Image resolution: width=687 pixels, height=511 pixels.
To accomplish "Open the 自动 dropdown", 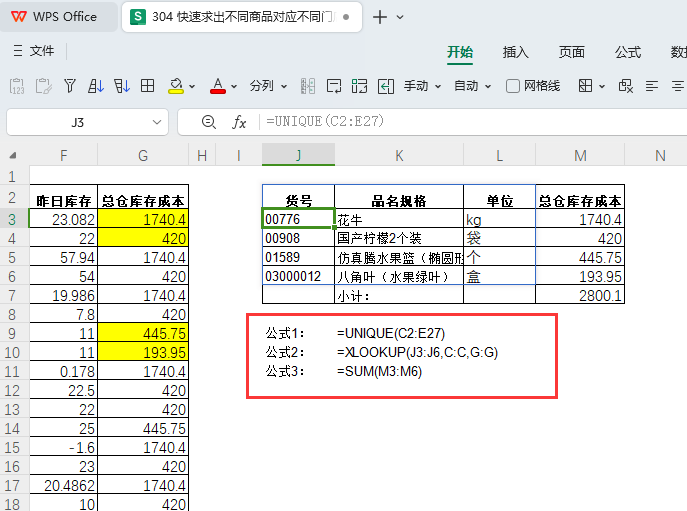I will [472, 86].
